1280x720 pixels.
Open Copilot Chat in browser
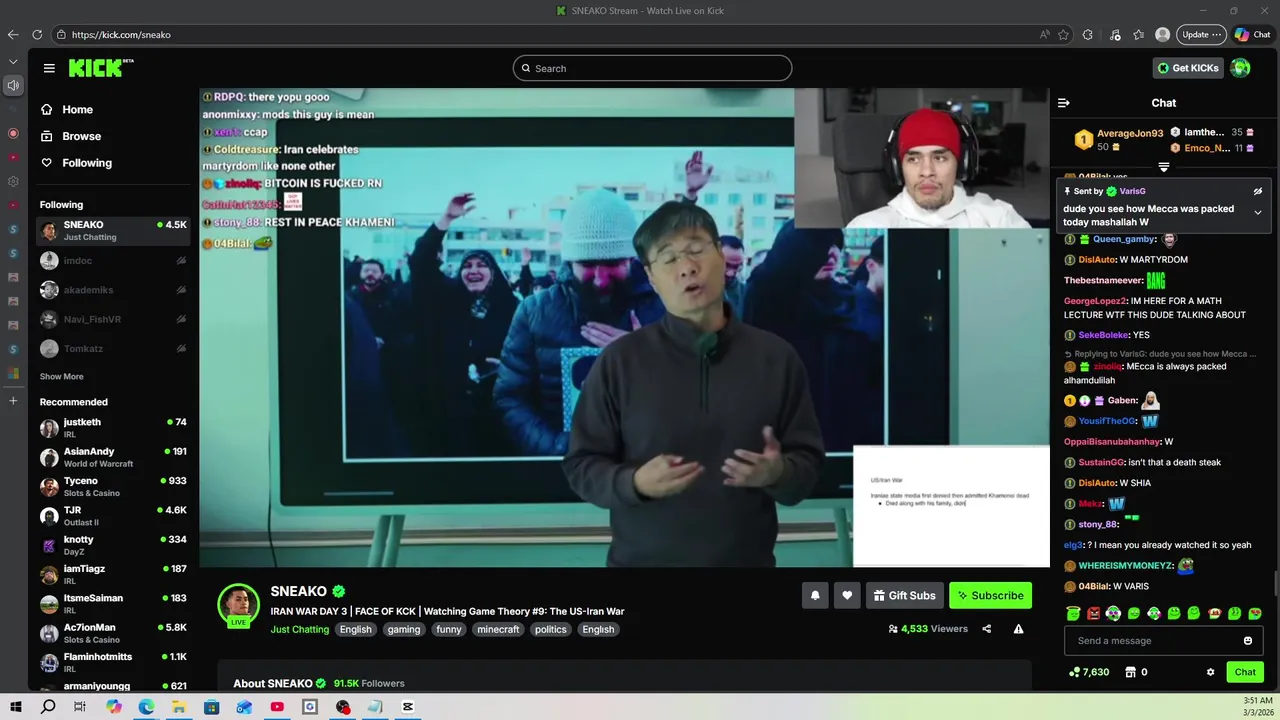click(x=1252, y=34)
